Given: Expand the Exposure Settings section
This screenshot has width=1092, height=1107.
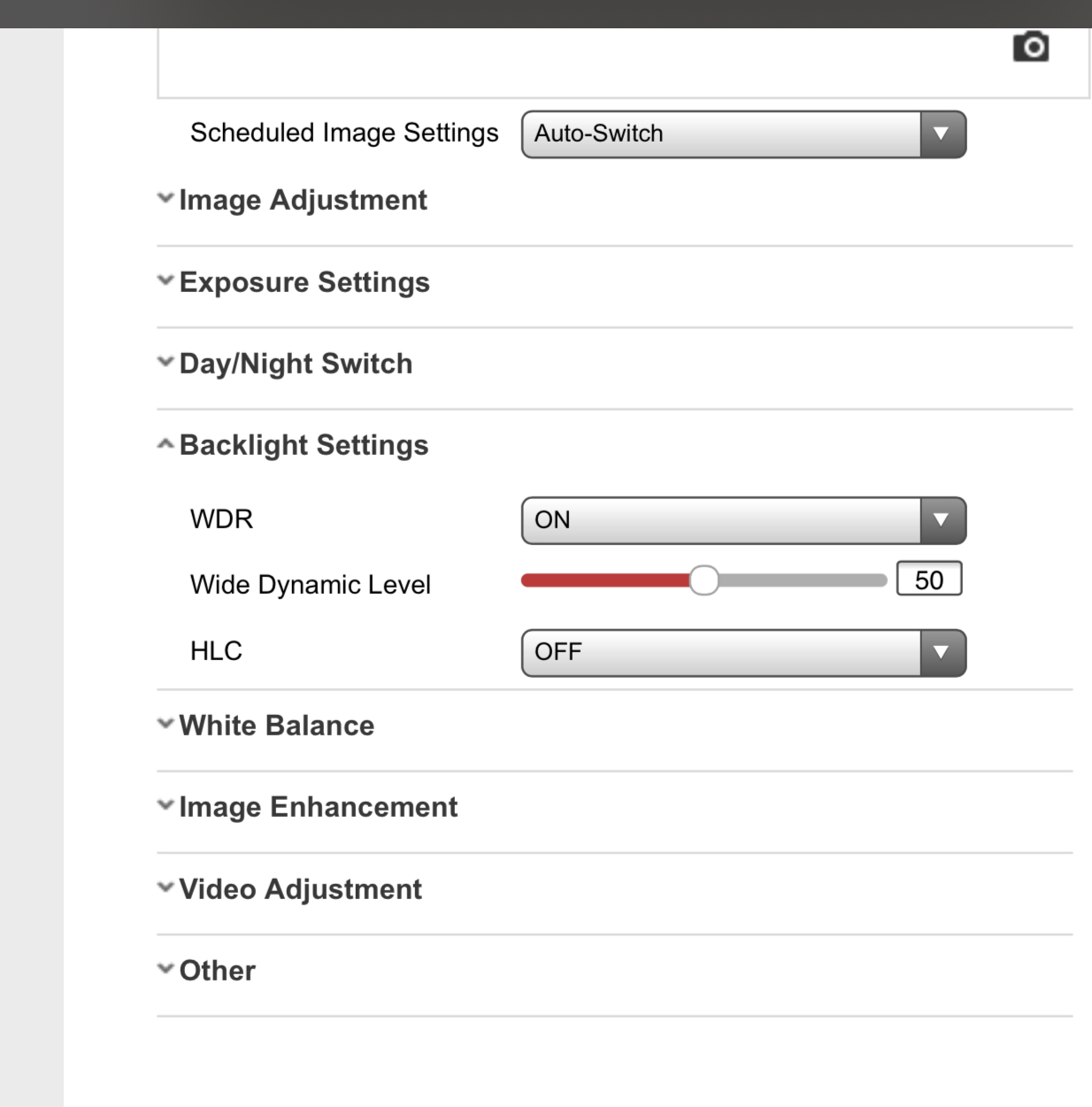Looking at the screenshot, I should click(304, 282).
